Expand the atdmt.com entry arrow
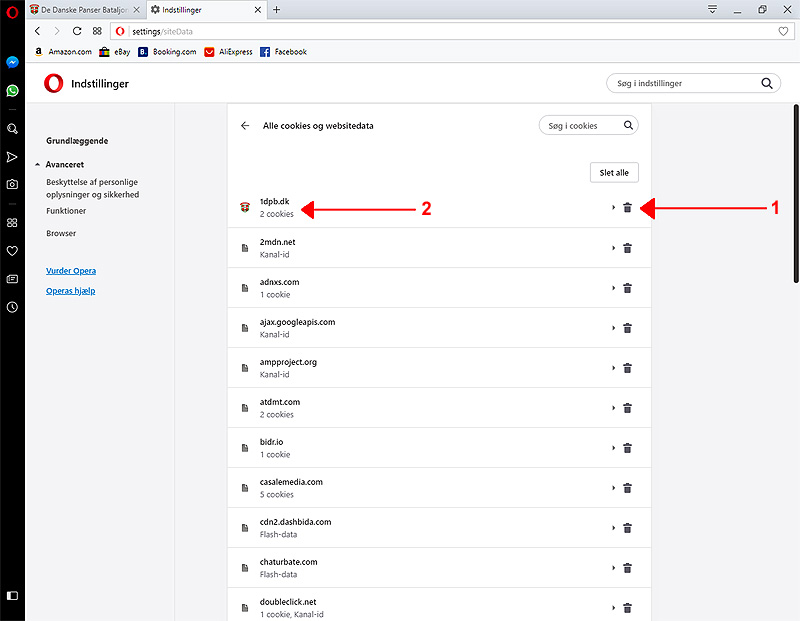The image size is (800, 621). click(613, 408)
